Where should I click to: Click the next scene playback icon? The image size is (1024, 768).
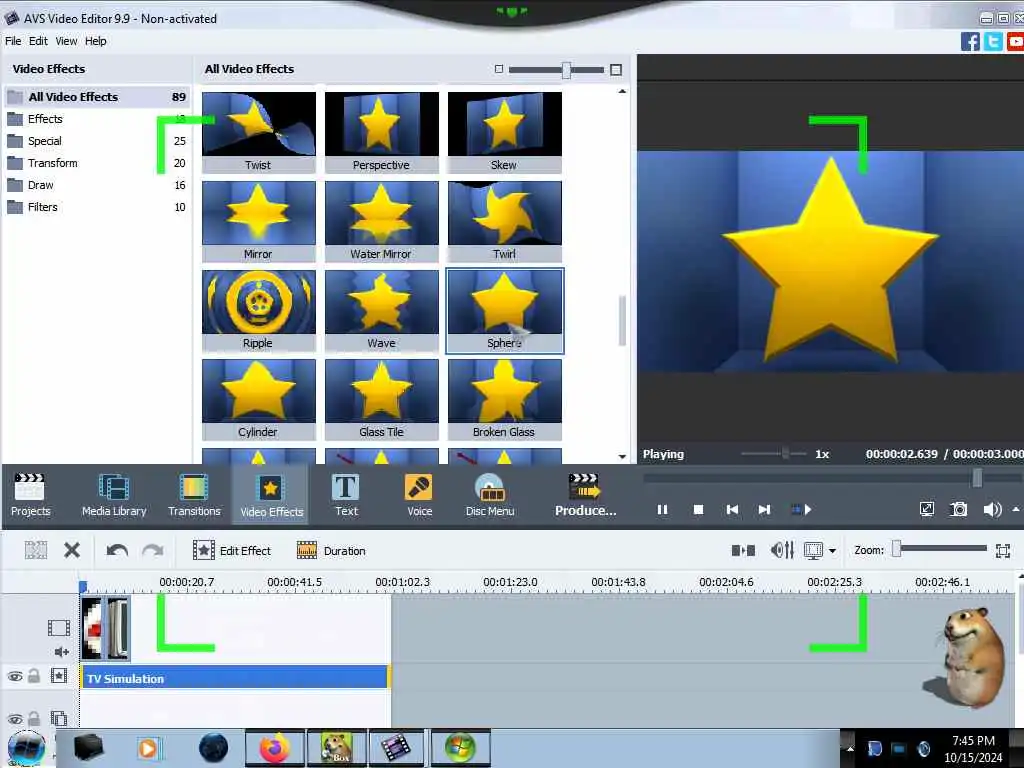pos(801,509)
